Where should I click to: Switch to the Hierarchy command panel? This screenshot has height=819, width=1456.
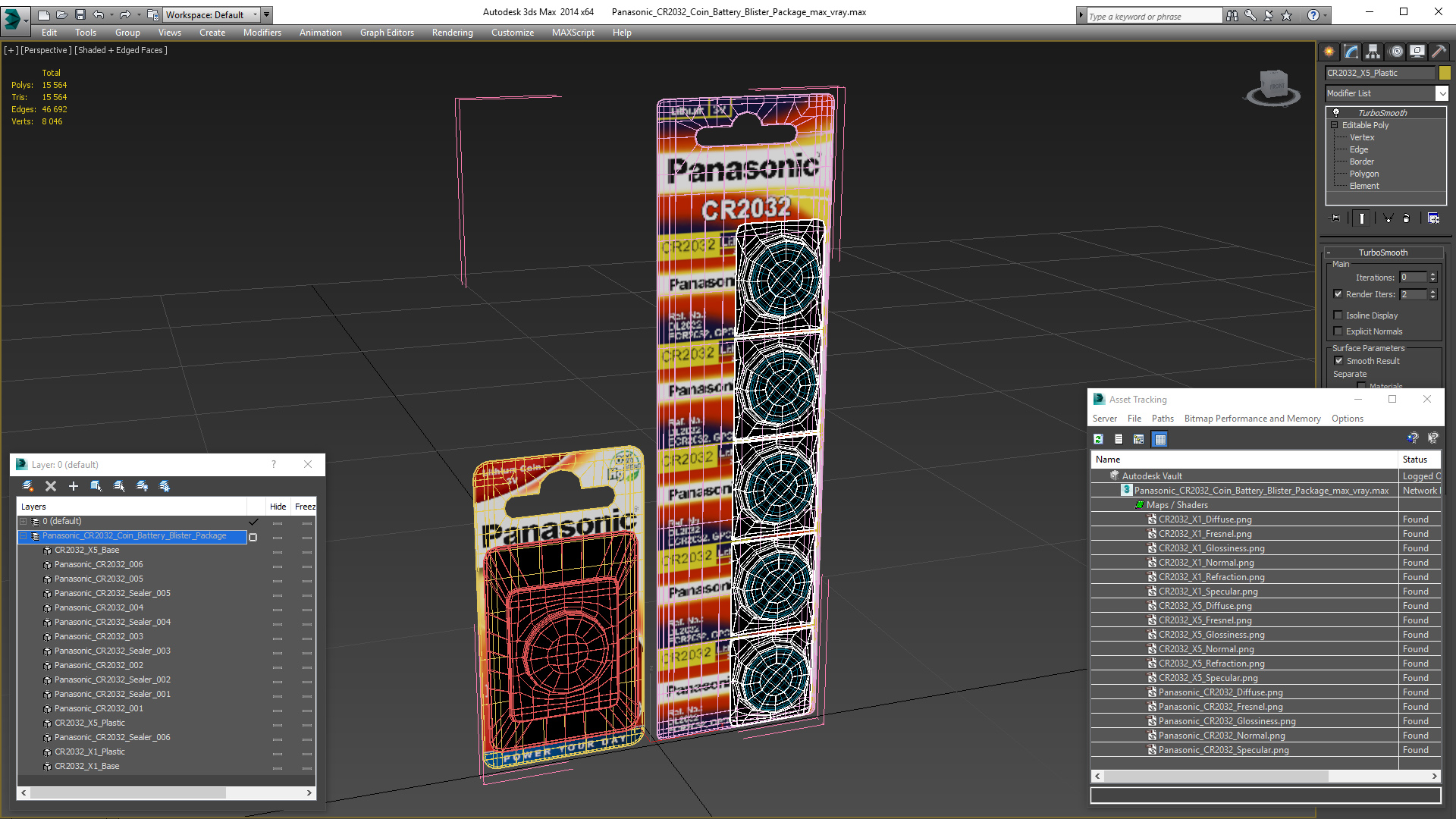point(1373,52)
